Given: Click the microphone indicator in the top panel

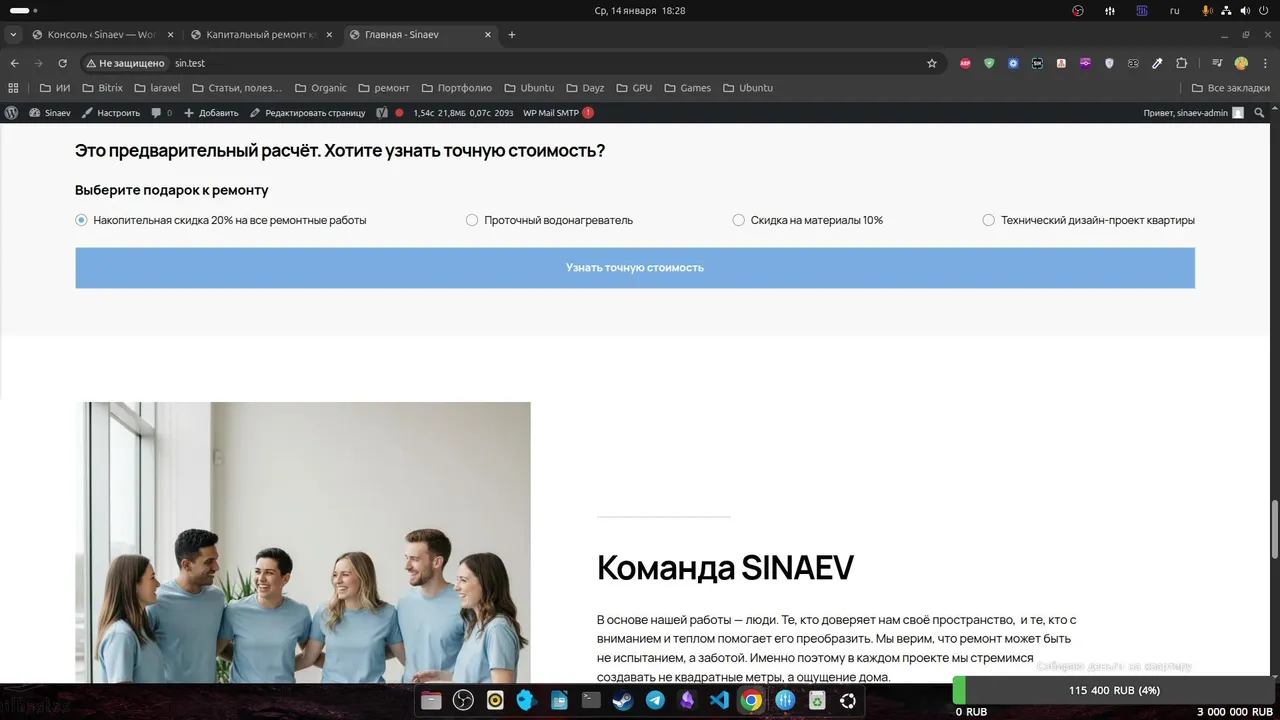Looking at the screenshot, I should pos(1208,11).
